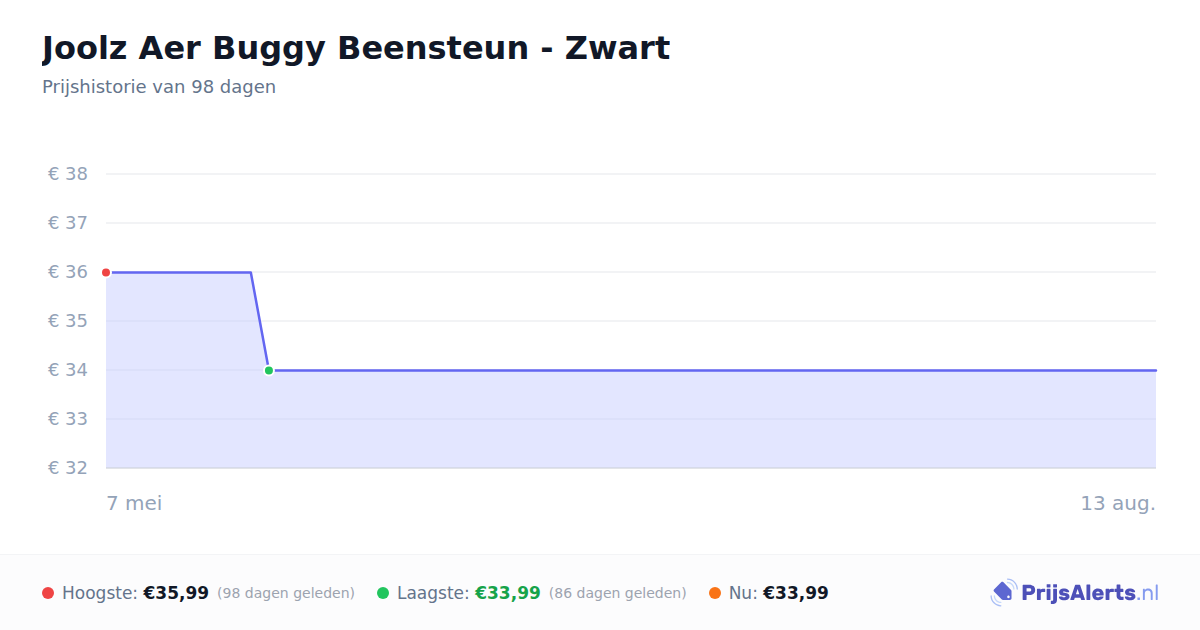Click the 98 dagen geleden note
1200x630 pixels.
[x=286, y=593]
